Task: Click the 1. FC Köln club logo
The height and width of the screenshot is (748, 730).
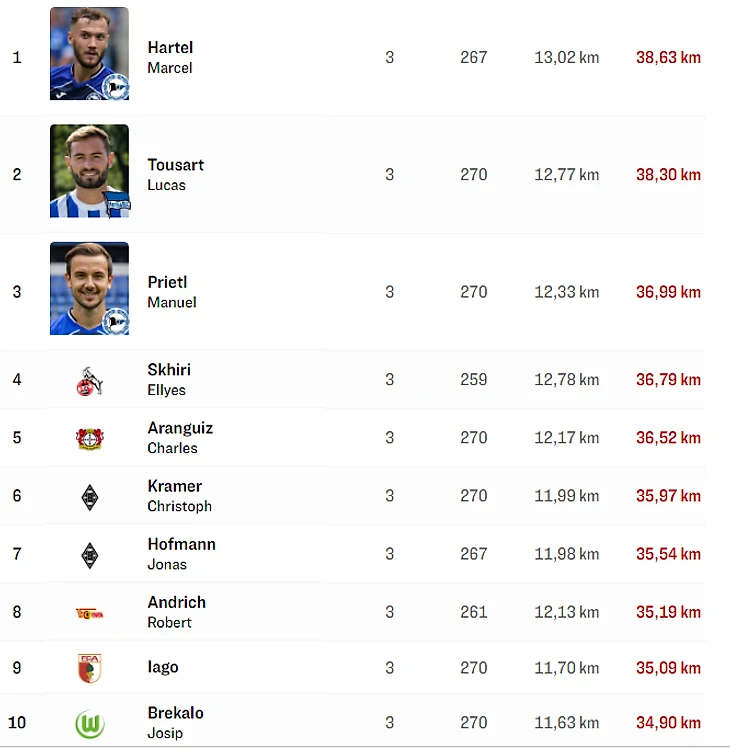Action: click(90, 380)
